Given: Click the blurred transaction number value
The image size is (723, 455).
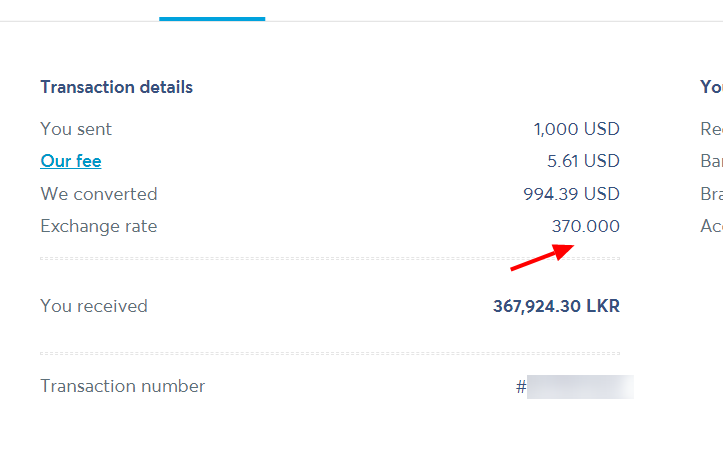Looking at the screenshot, I should point(580,387).
